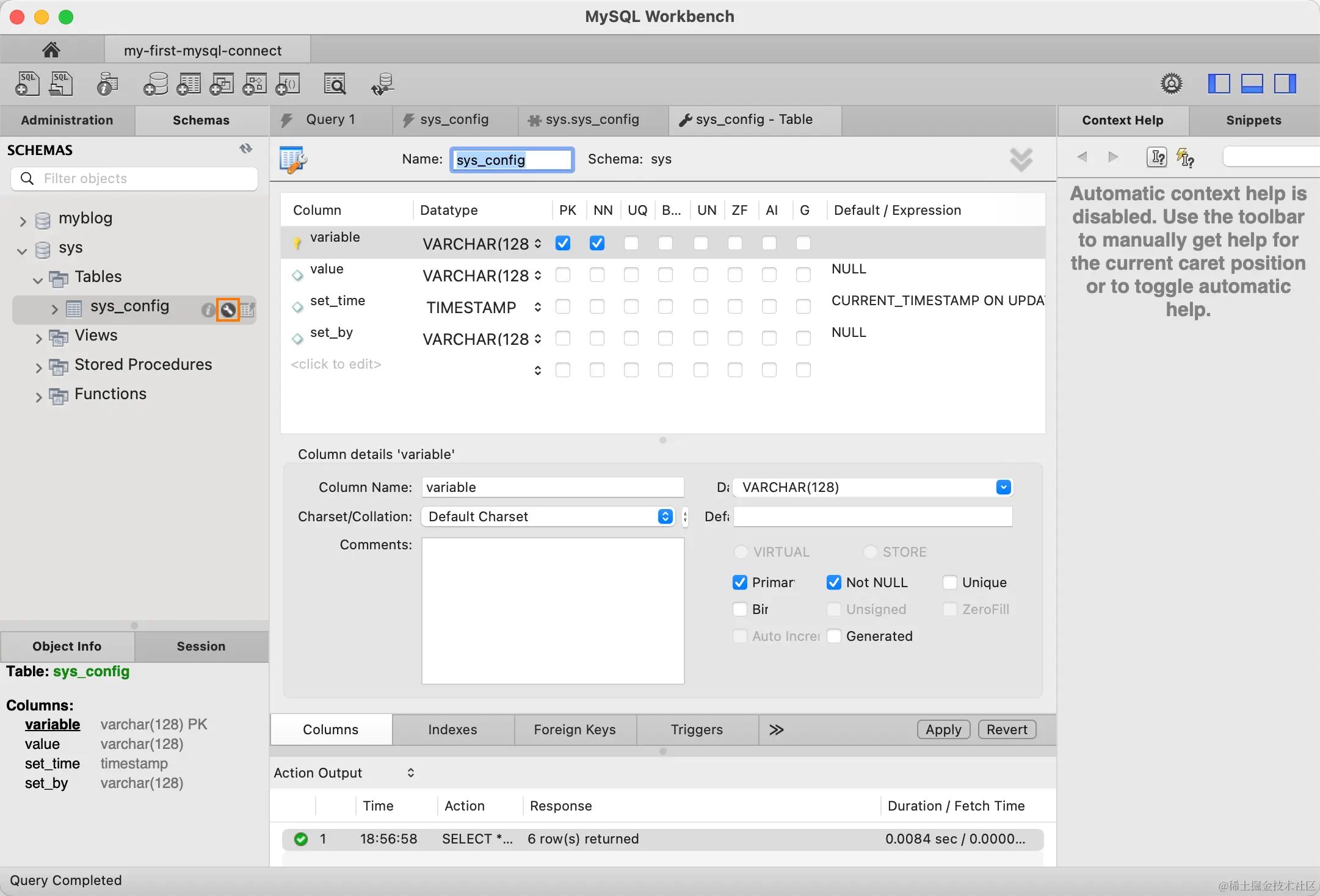Search table data toolbar icon

(x=335, y=84)
